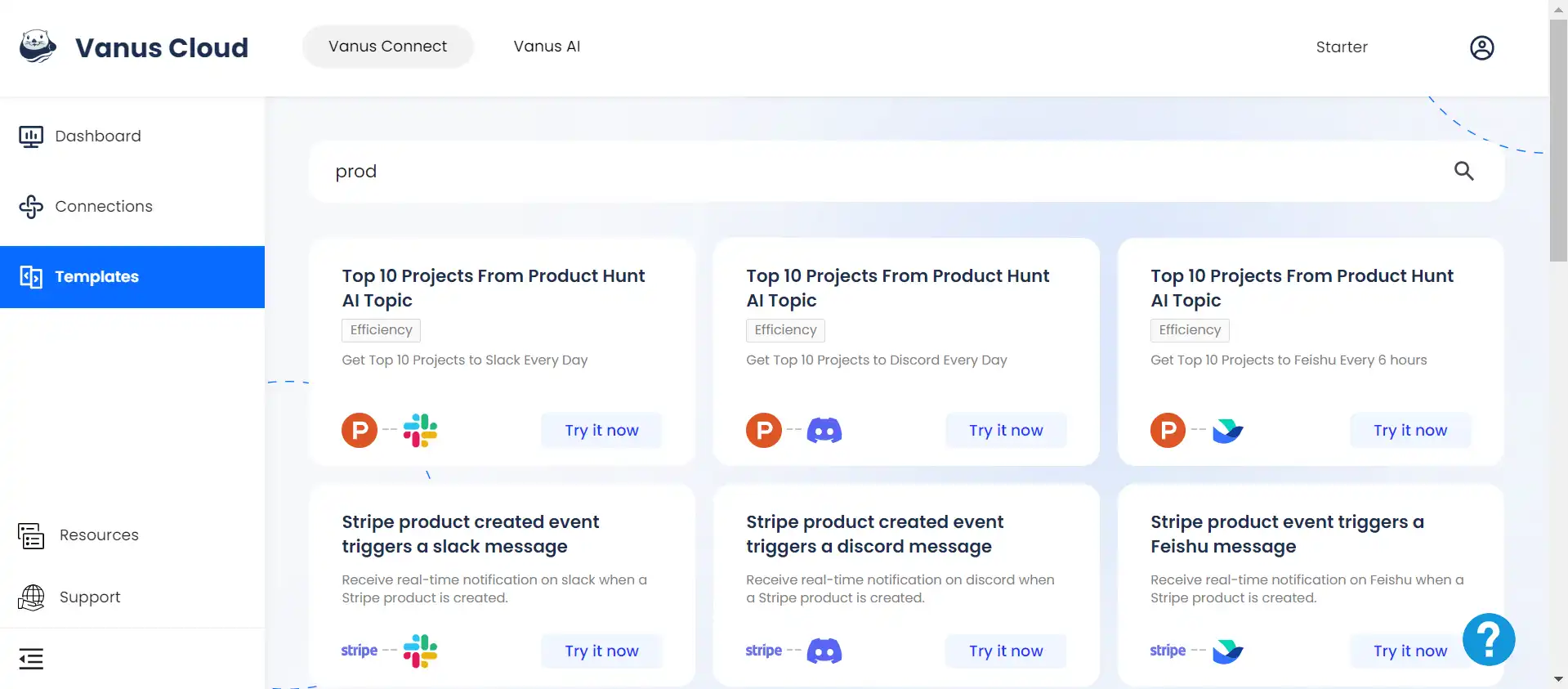Click Slack icon in Product Hunt card
The image size is (1568, 689).
pyautogui.click(x=420, y=430)
